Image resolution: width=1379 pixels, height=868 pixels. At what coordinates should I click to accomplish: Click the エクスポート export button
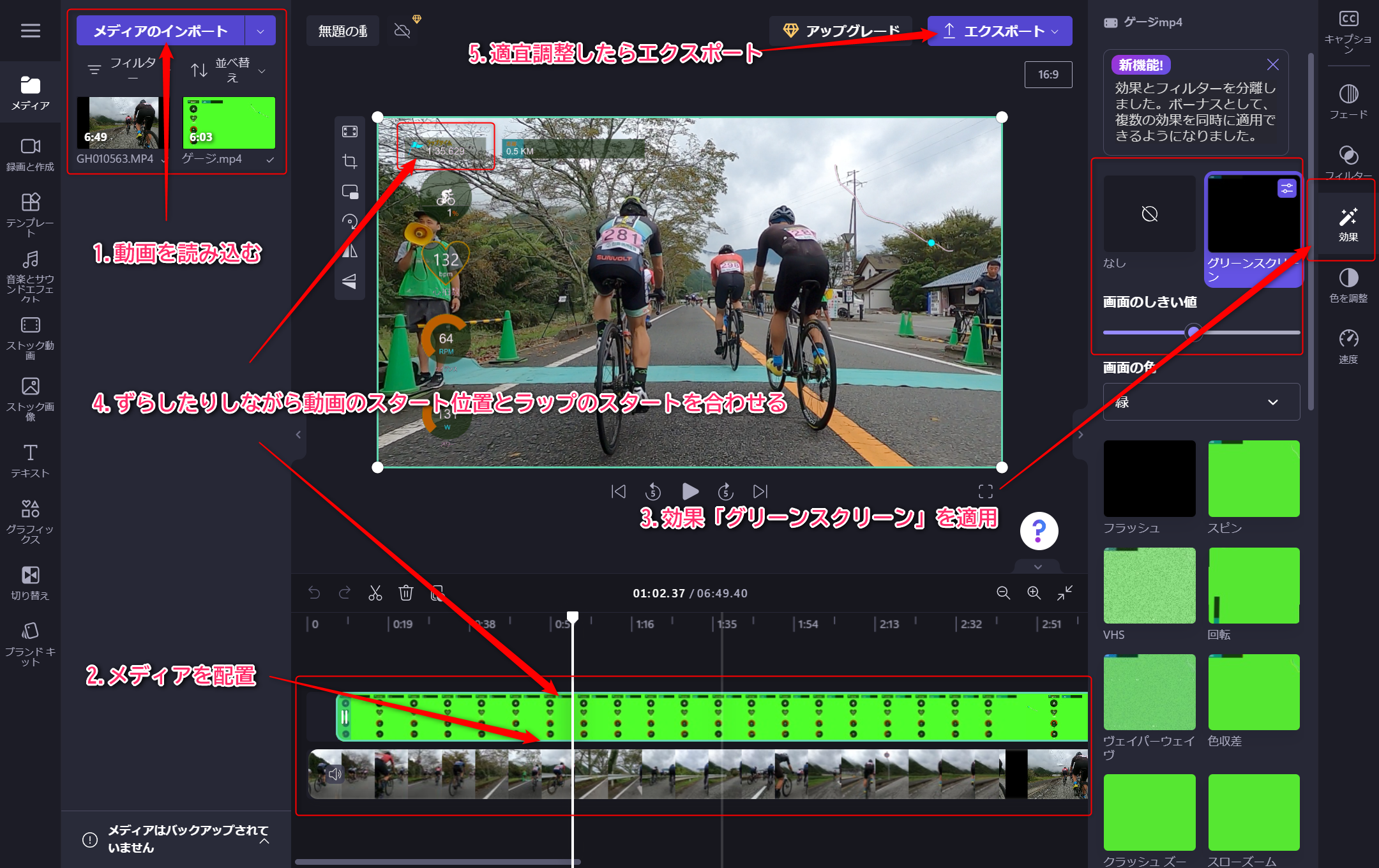click(999, 31)
